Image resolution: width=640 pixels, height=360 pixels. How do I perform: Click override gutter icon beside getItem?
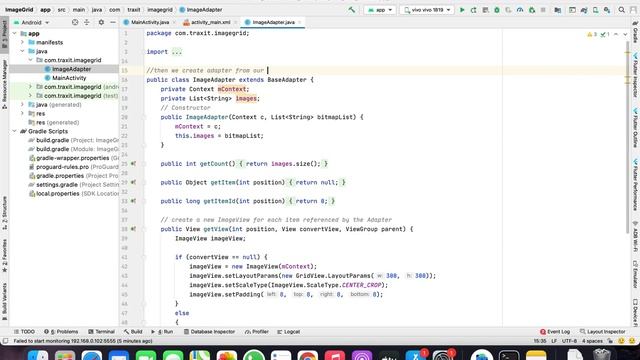pyautogui.click(x=133, y=182)
